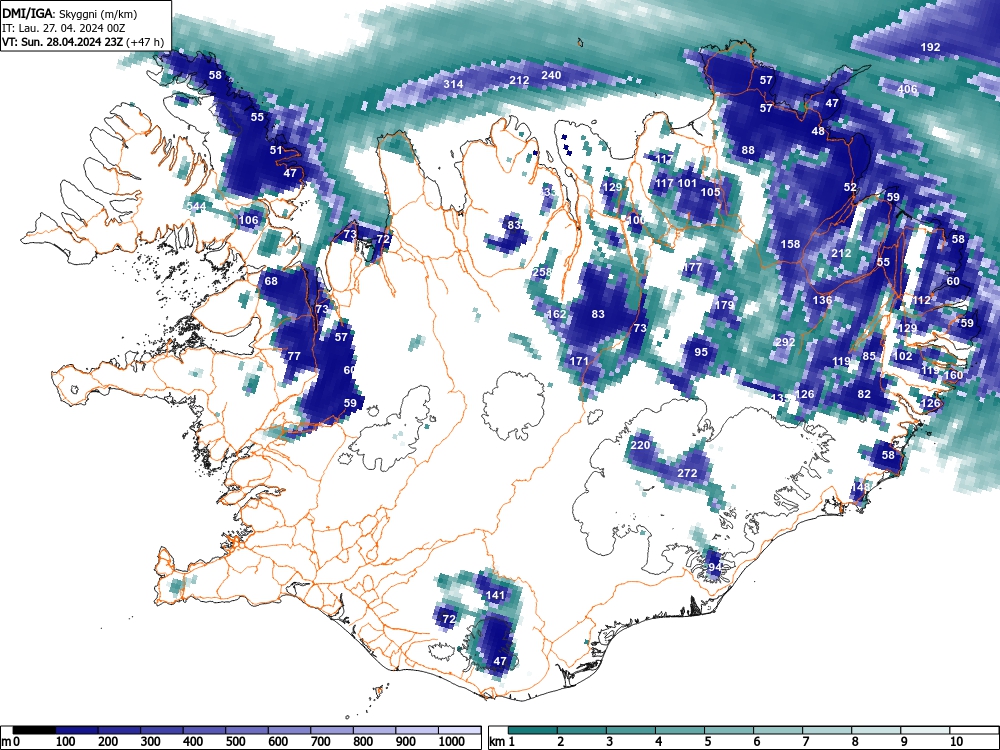Click the 1000 m legend label
This screenshot has height=750, width=1000.
point(452,742)
